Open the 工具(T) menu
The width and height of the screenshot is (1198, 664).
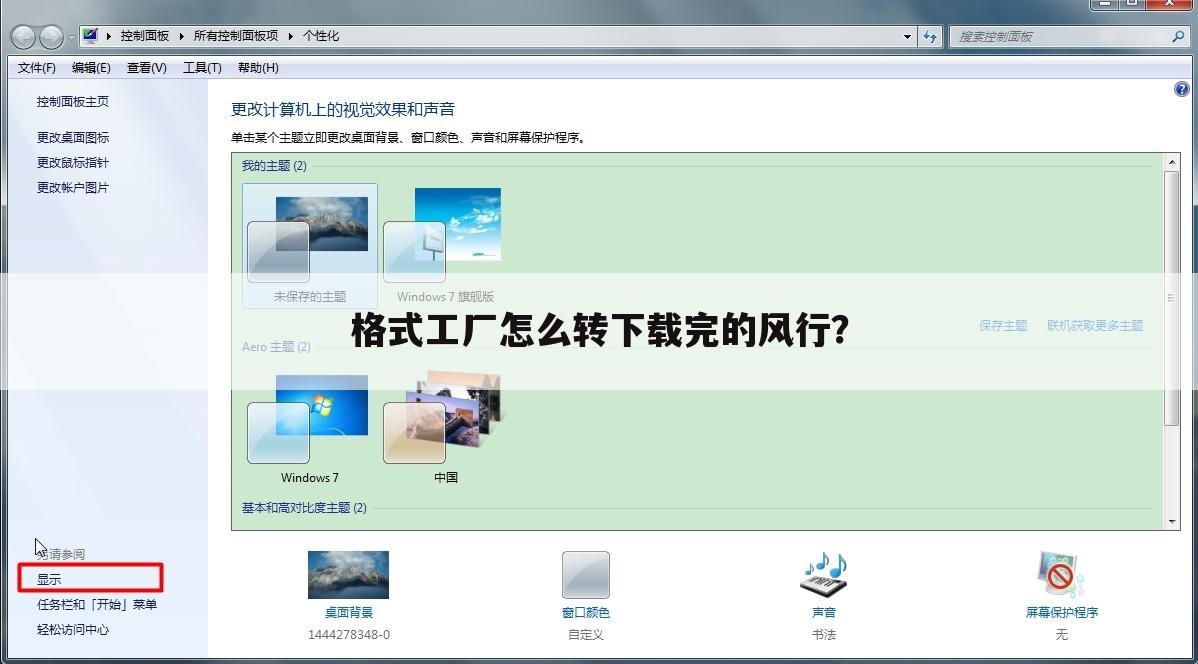tap(202, 67)
